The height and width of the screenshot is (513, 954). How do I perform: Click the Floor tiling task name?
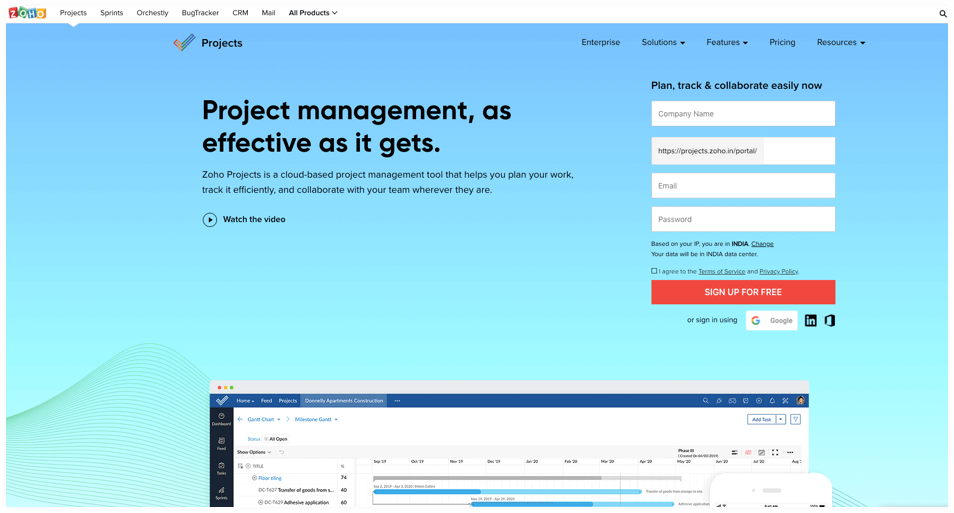point(270,478)
